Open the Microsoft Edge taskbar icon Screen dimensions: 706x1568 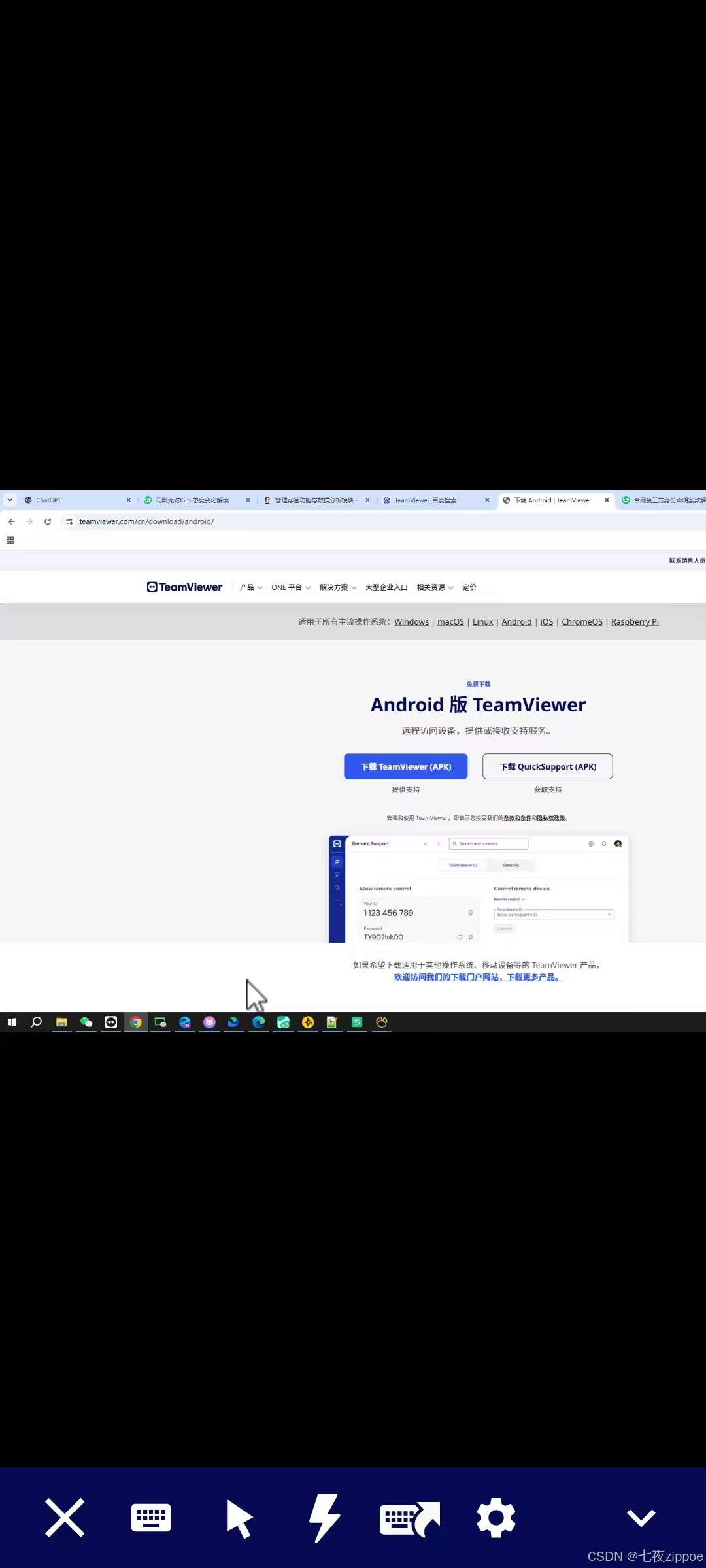point(259,1022)
